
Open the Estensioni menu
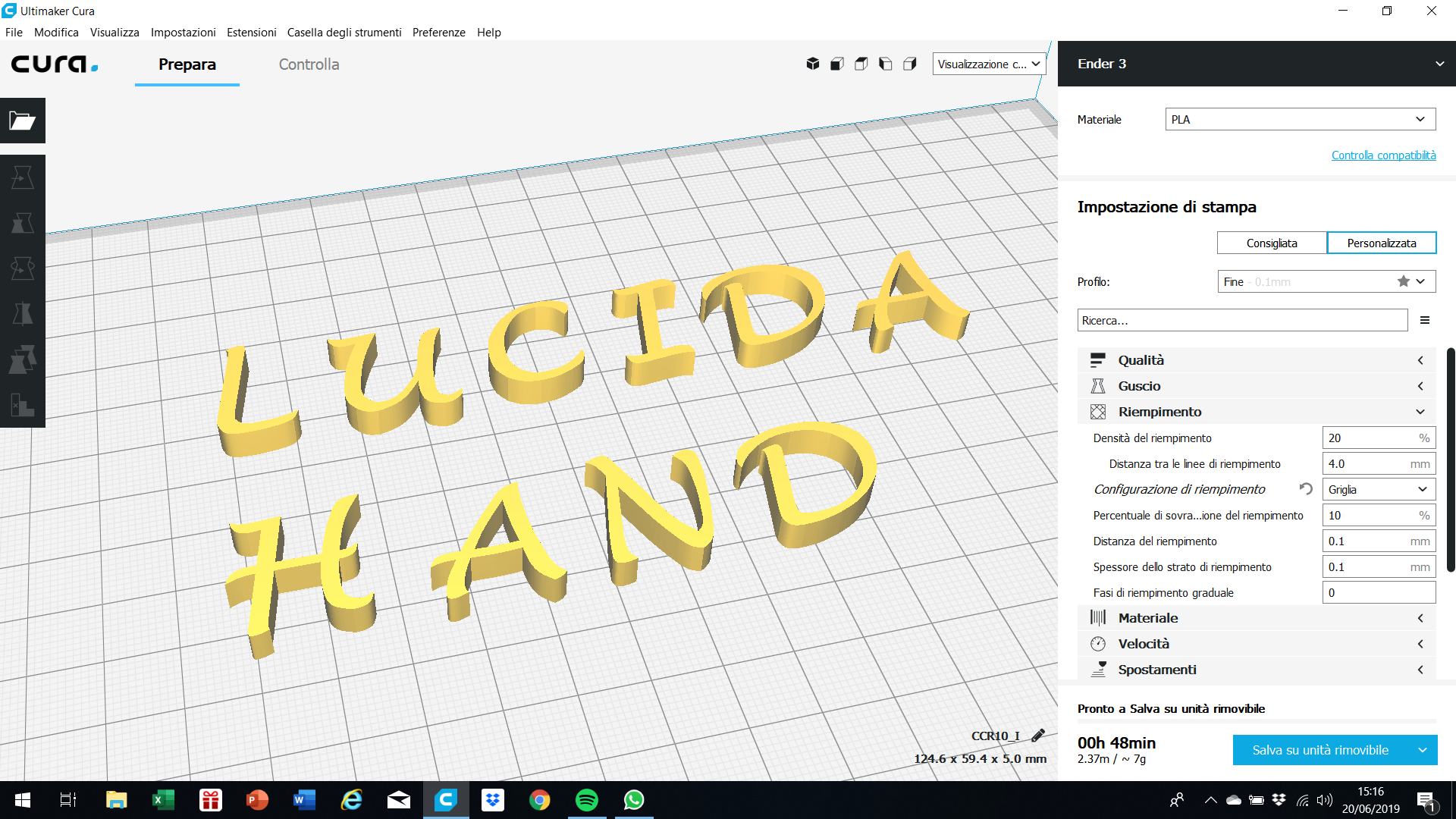point(251,32)
